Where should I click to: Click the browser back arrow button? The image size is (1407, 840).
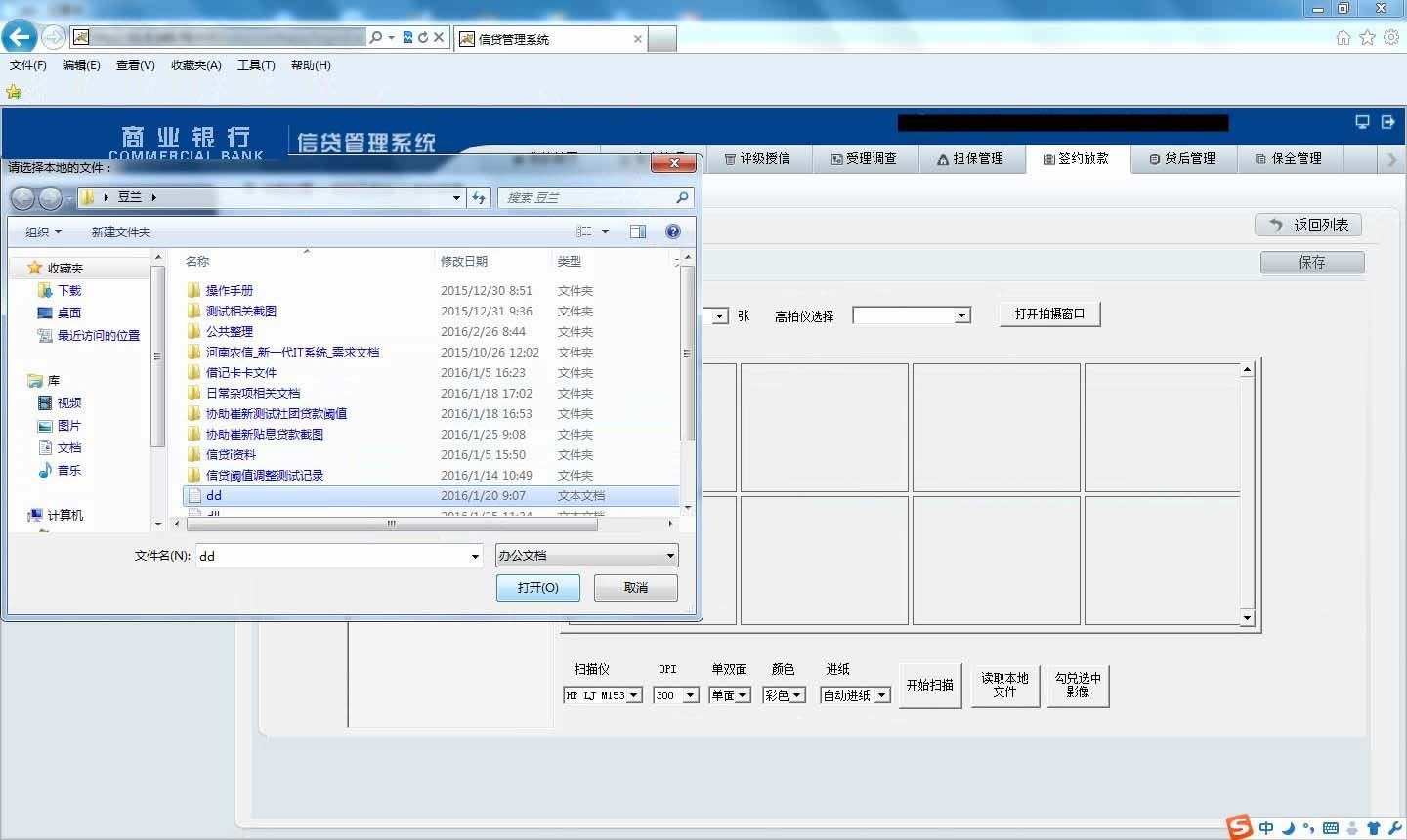[x=20, y=37]
